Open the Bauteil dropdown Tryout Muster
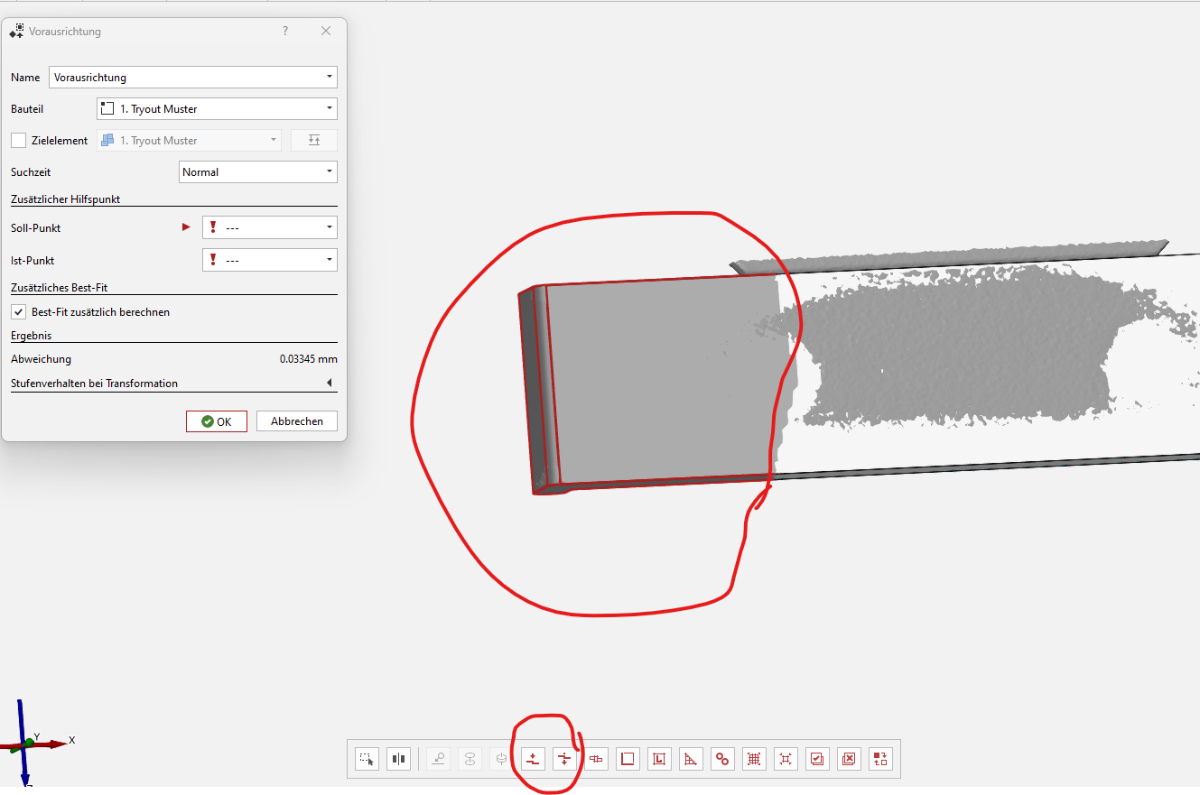1200x795 pixels. click(217, 109)
